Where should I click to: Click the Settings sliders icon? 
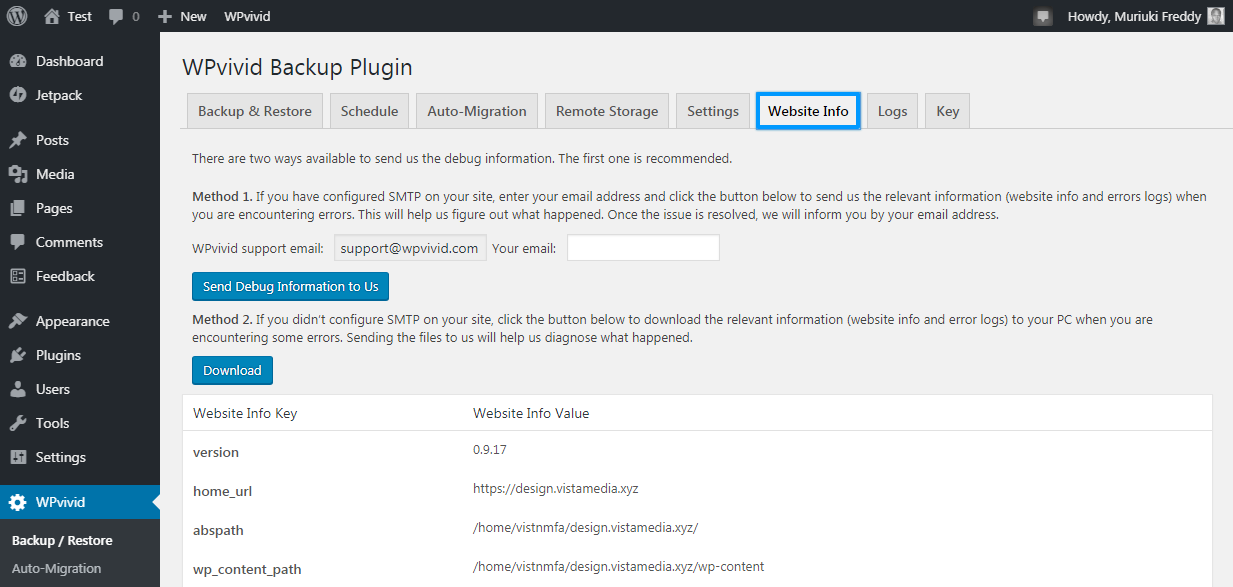click(x=18, y=457)
